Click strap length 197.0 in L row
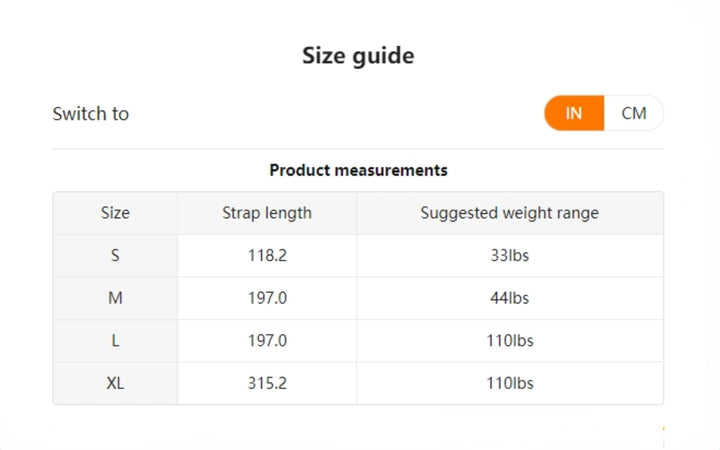Viewport: 720px width, 450px height. tap(267, 340)
